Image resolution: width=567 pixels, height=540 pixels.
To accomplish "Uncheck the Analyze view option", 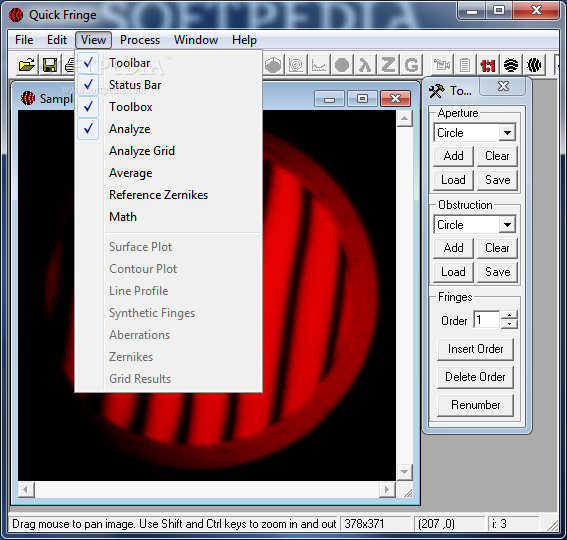I will point(169,129).
